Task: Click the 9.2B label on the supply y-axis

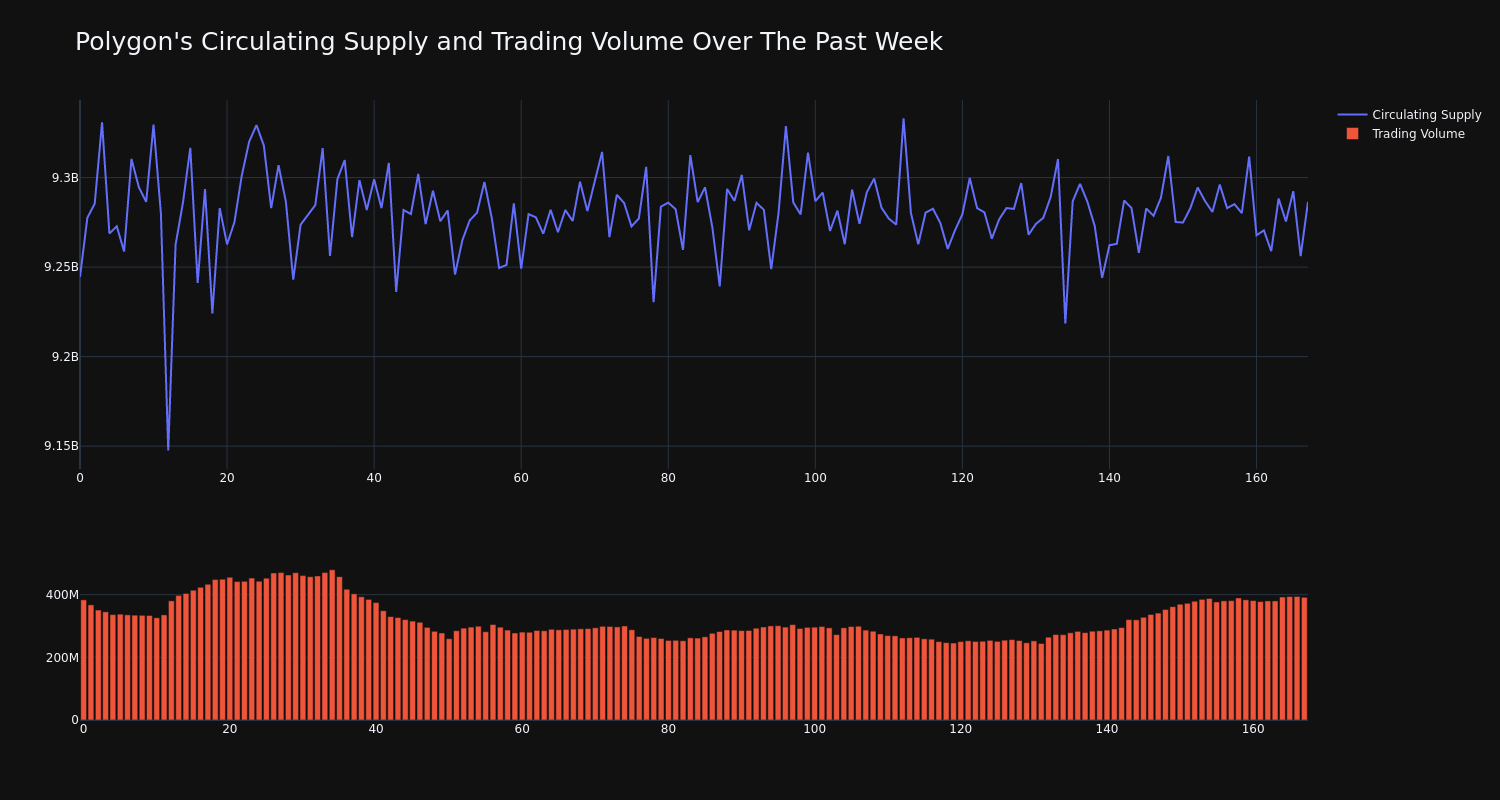Action: [65, 357]
